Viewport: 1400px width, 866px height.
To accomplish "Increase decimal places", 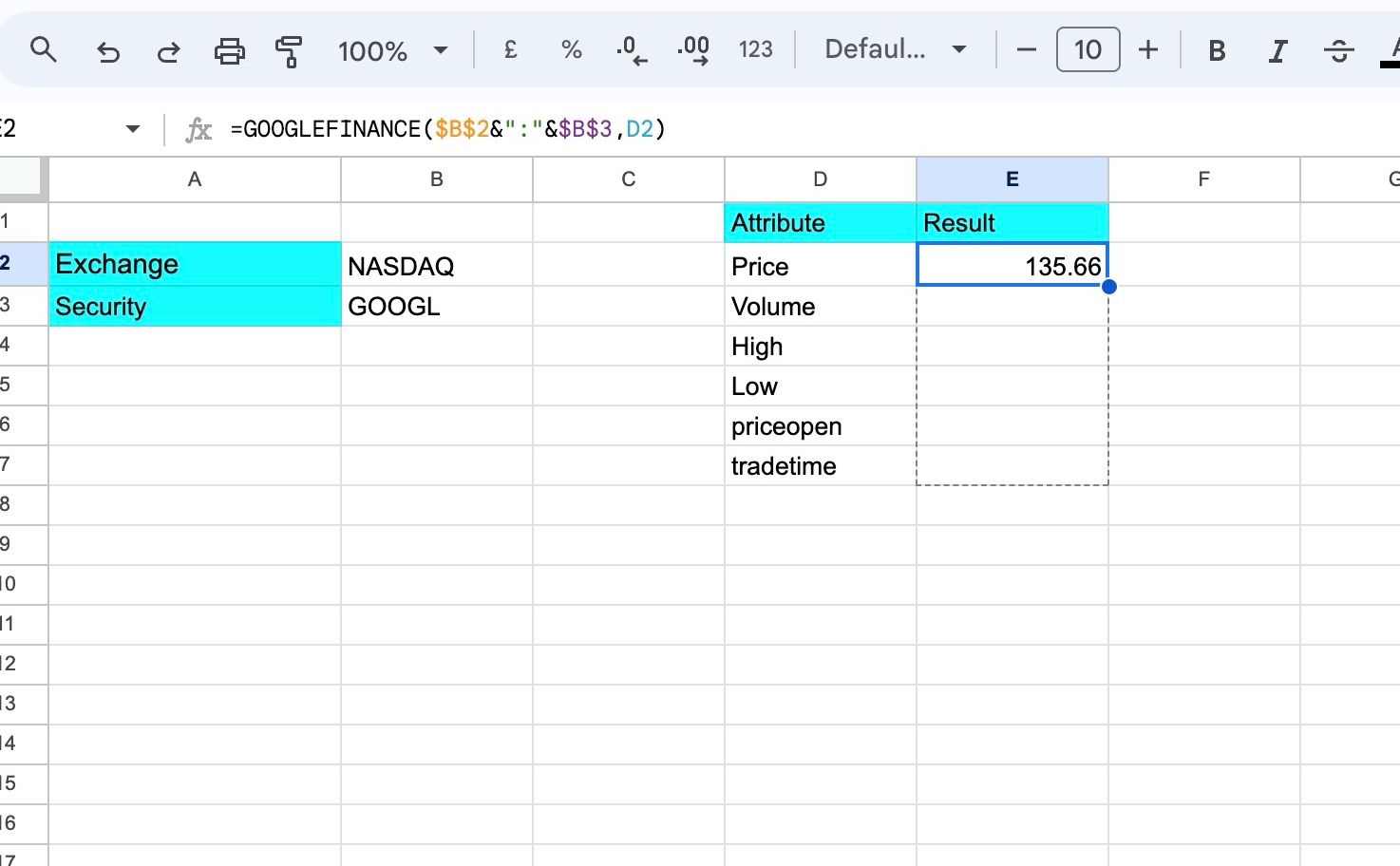I will coord(693,49).
